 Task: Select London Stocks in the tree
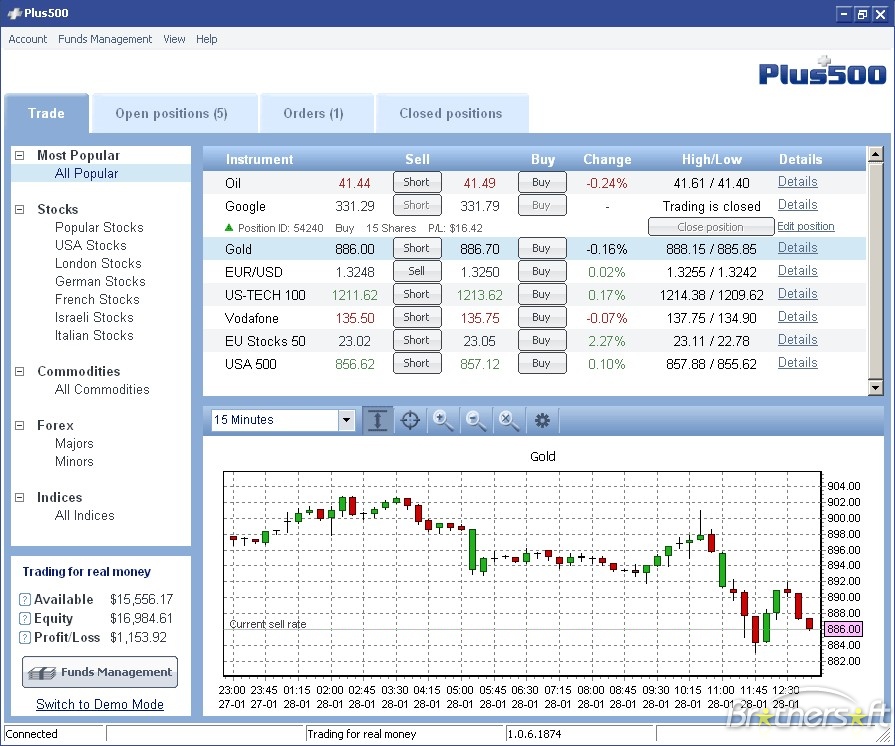pyautogui.click(x=98, y=263)
